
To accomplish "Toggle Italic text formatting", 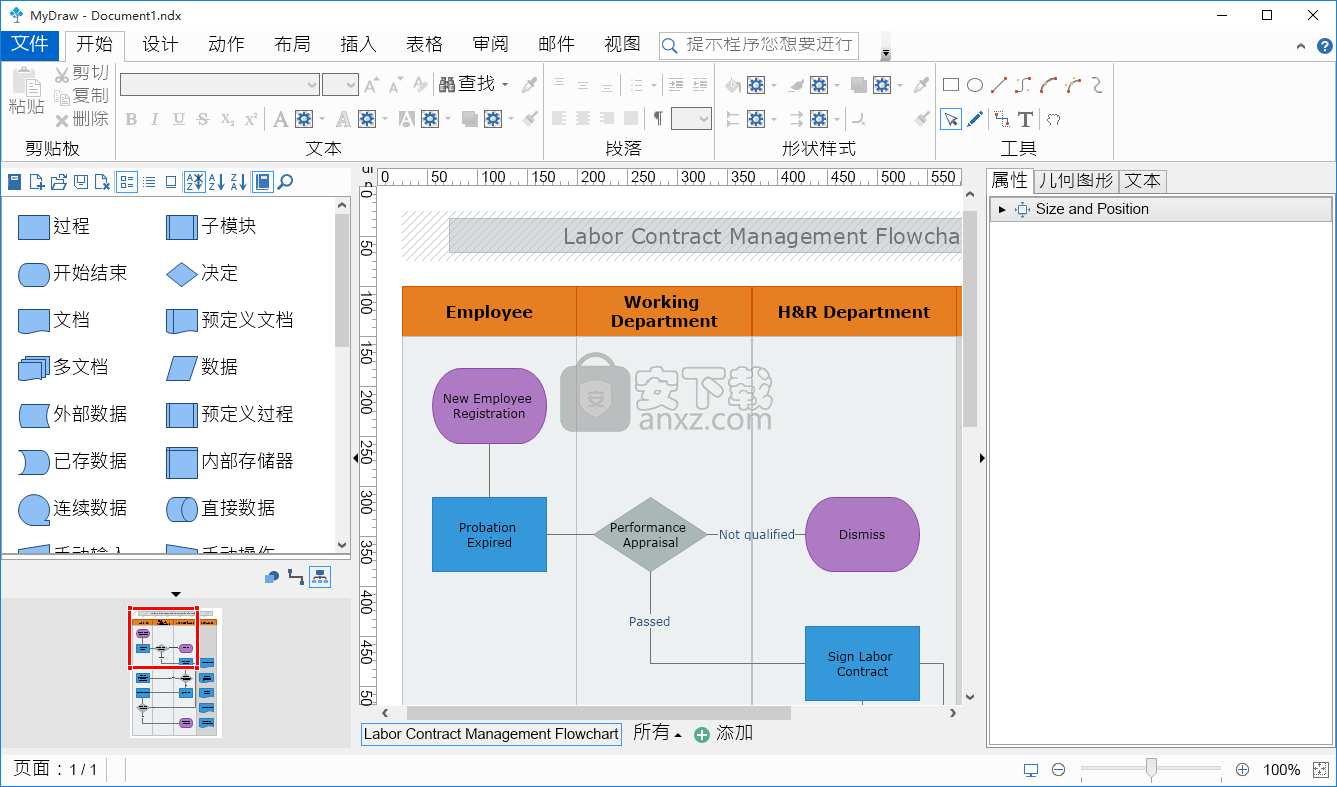I will tap(154, 120).
